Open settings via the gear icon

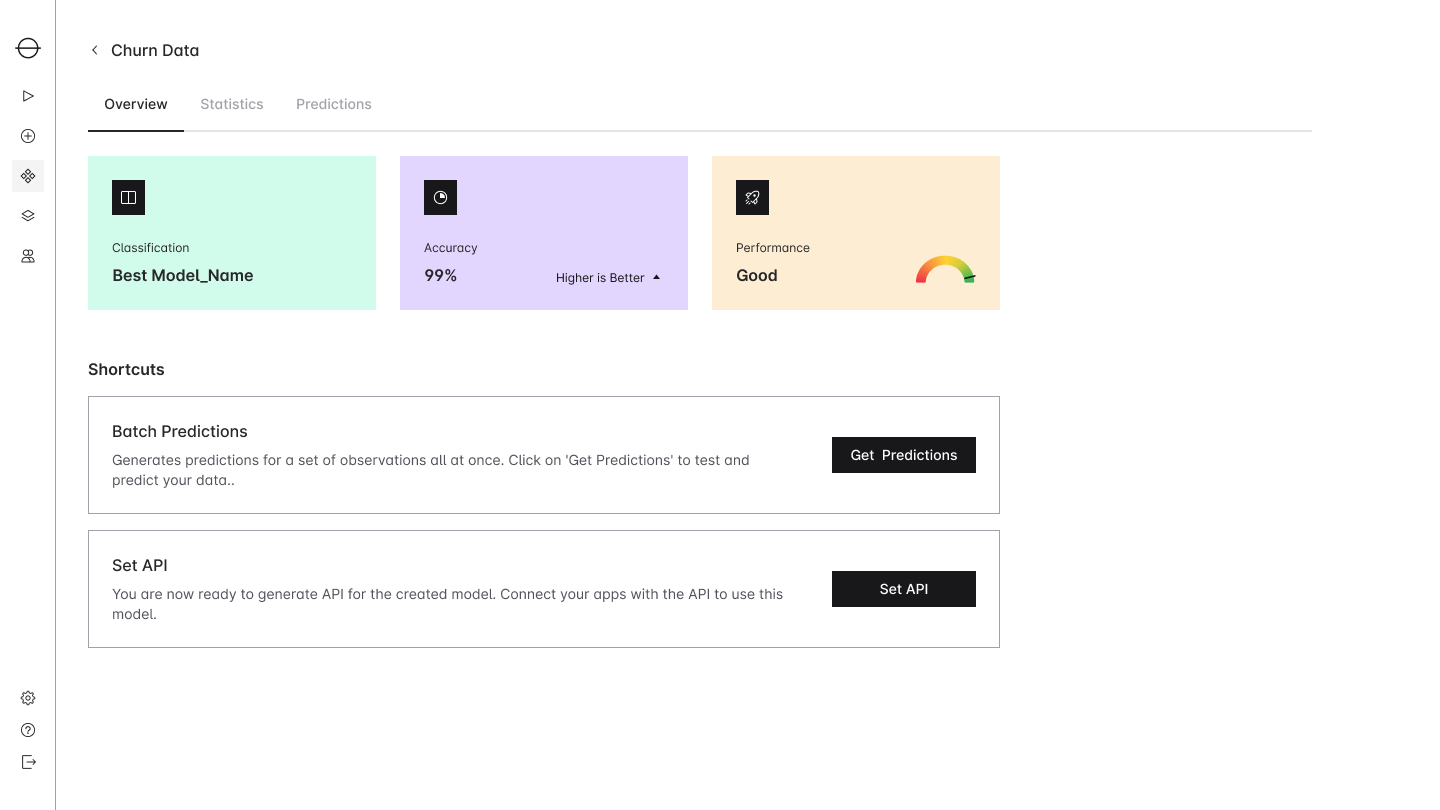click(28, 698)
